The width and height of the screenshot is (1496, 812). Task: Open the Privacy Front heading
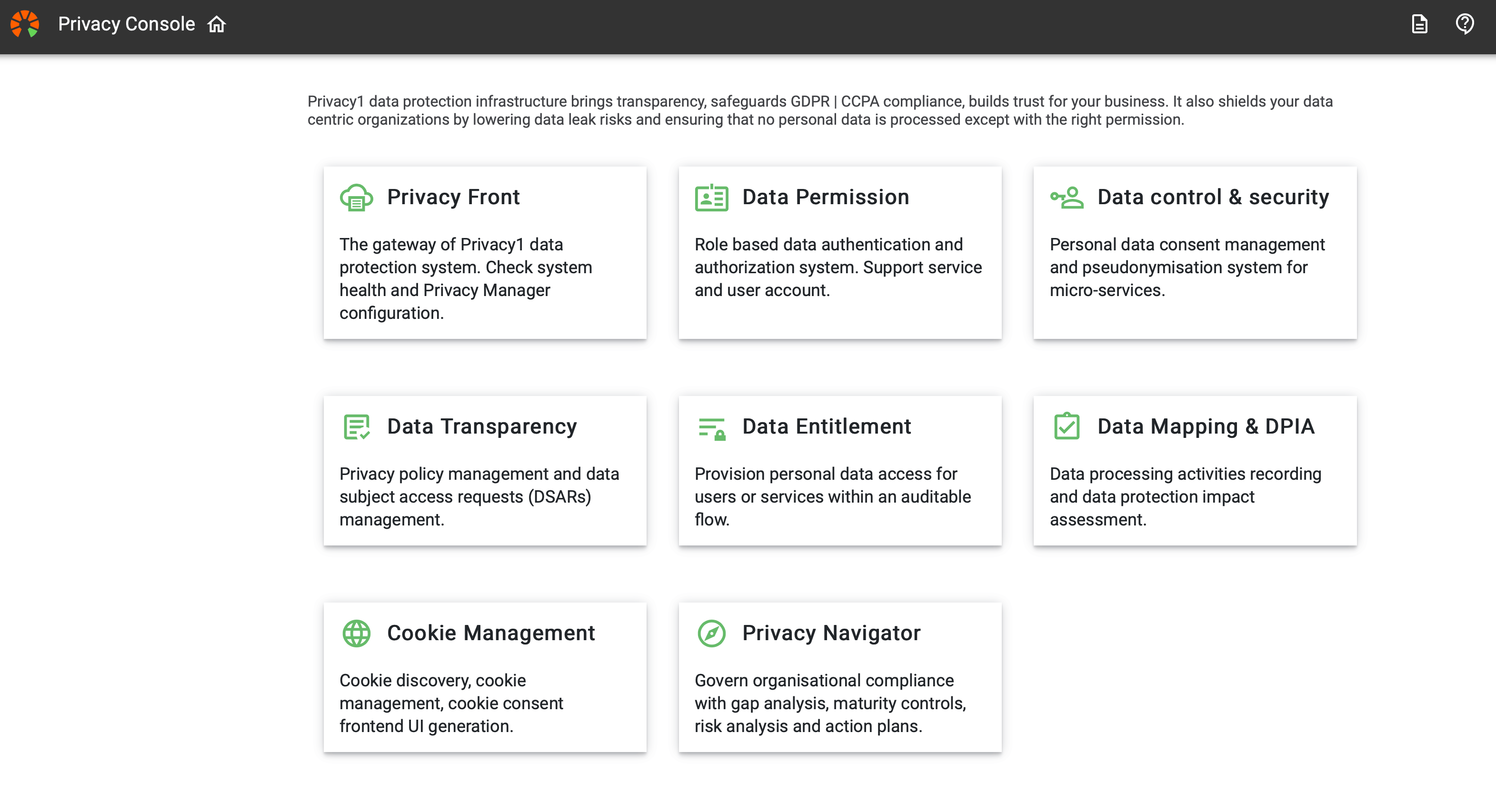pos(453,198)
